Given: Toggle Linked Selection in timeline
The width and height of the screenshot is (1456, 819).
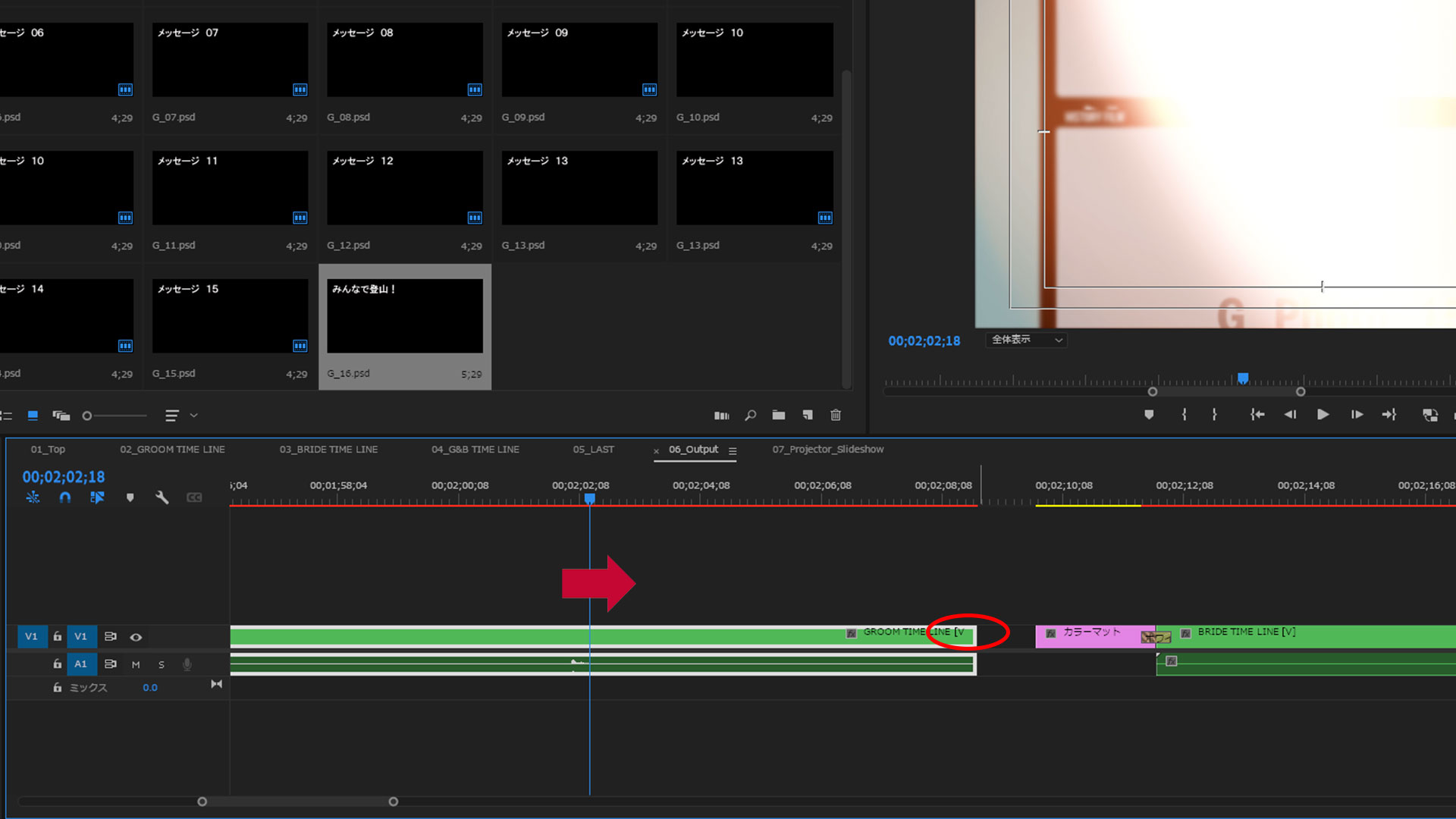Looking at the screenshot, I should tap(97, 497).
